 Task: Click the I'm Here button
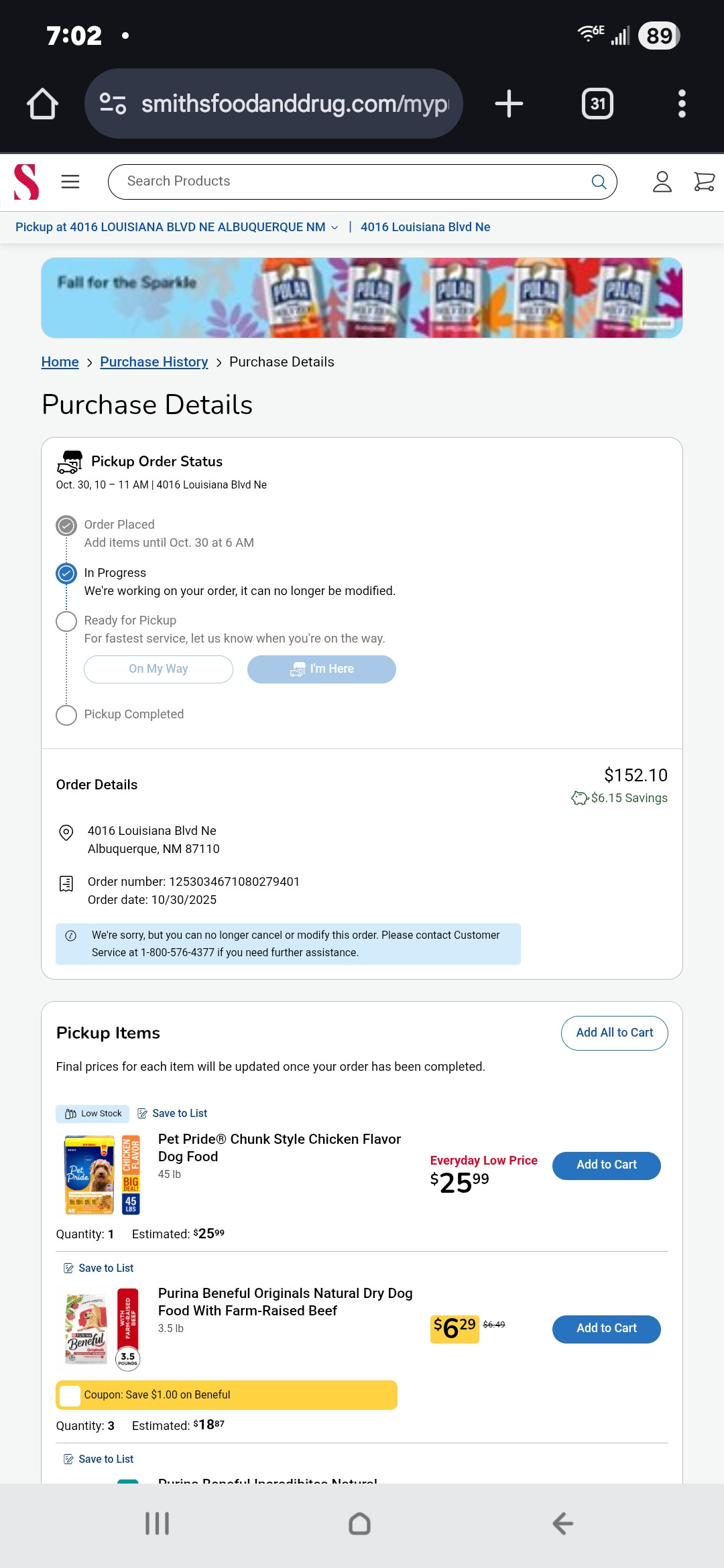pos(321,669)
